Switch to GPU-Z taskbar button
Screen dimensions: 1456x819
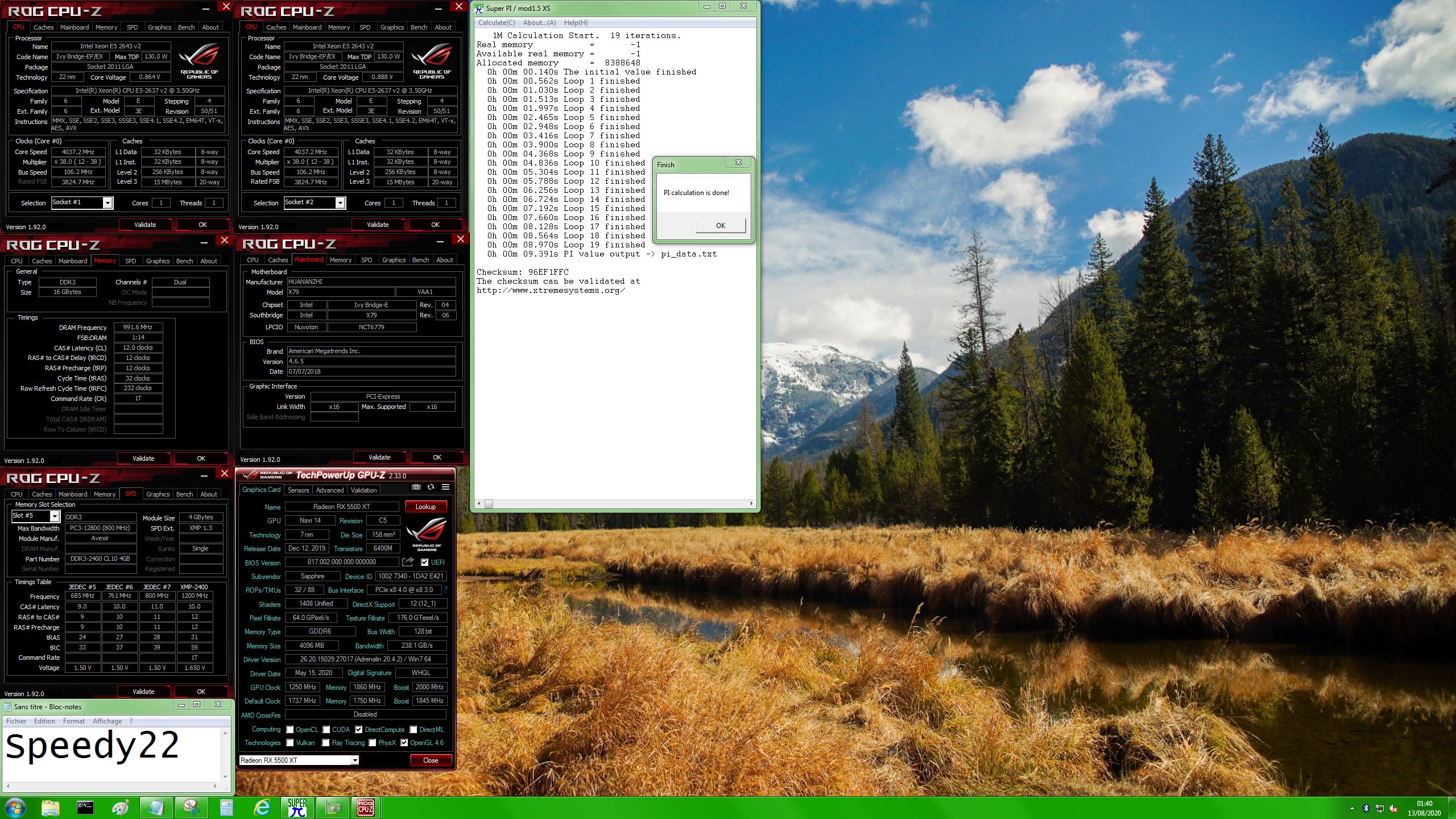(x=332, y=808)
